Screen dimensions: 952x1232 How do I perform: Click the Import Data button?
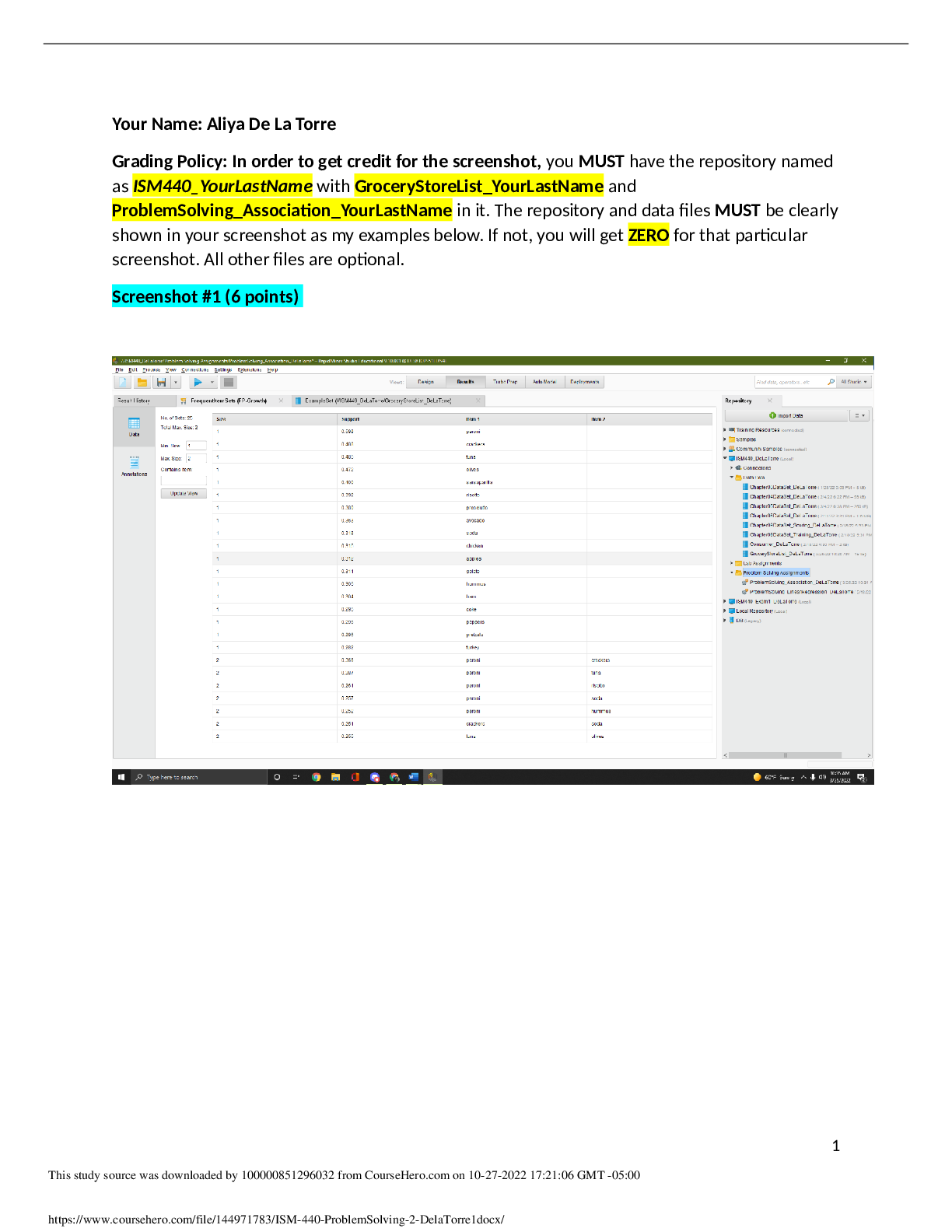click(786, 415)
